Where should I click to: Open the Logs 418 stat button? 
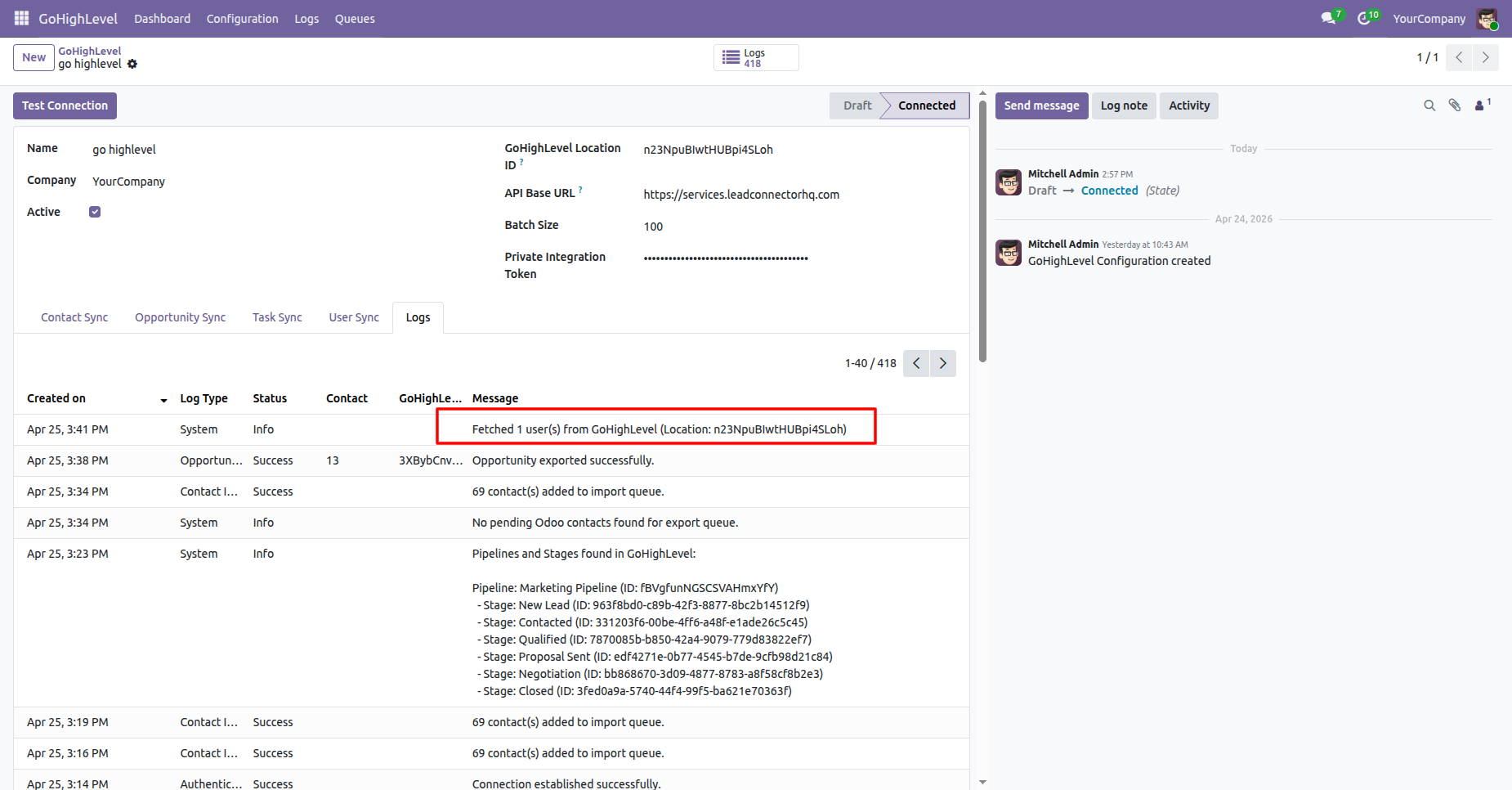tap(756, 58)
